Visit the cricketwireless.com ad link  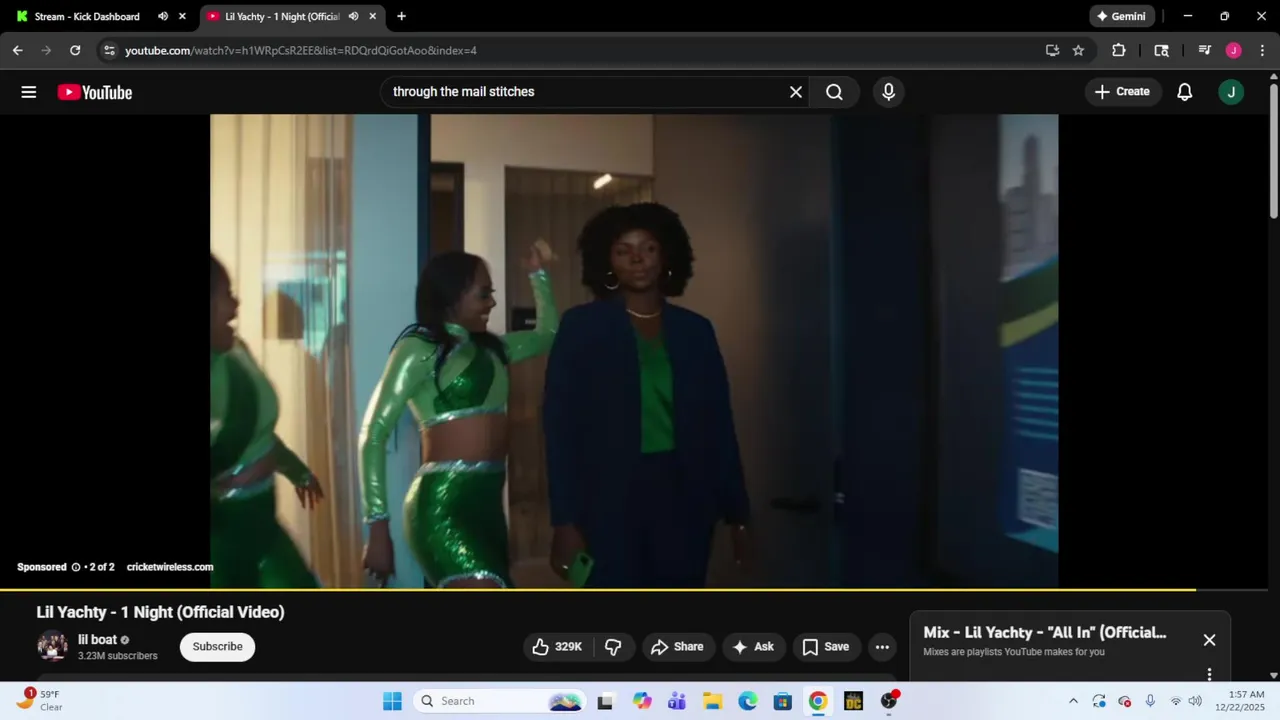pos(170,567)
